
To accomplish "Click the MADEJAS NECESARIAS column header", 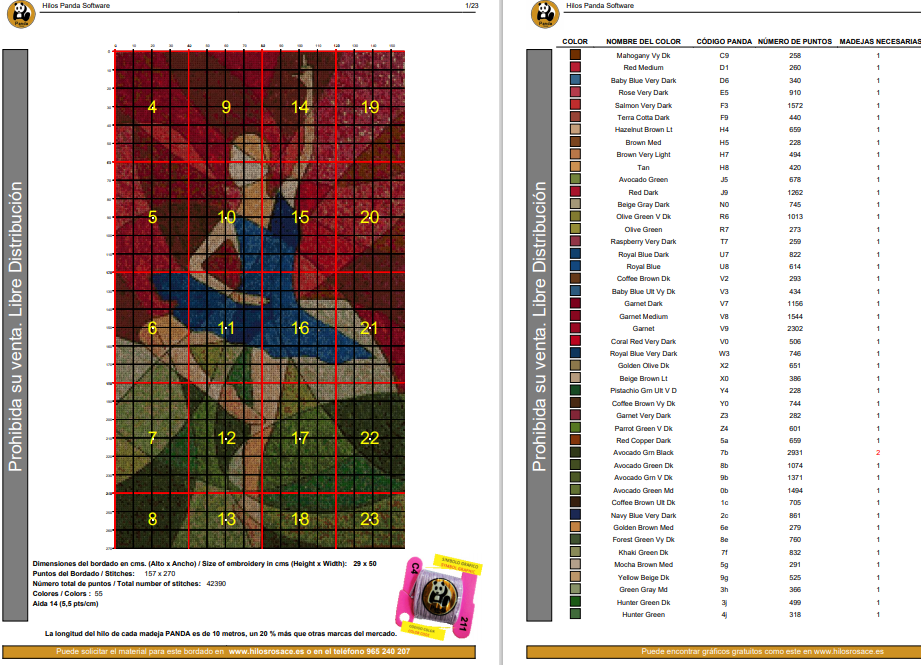I will (x=880, y=42).
